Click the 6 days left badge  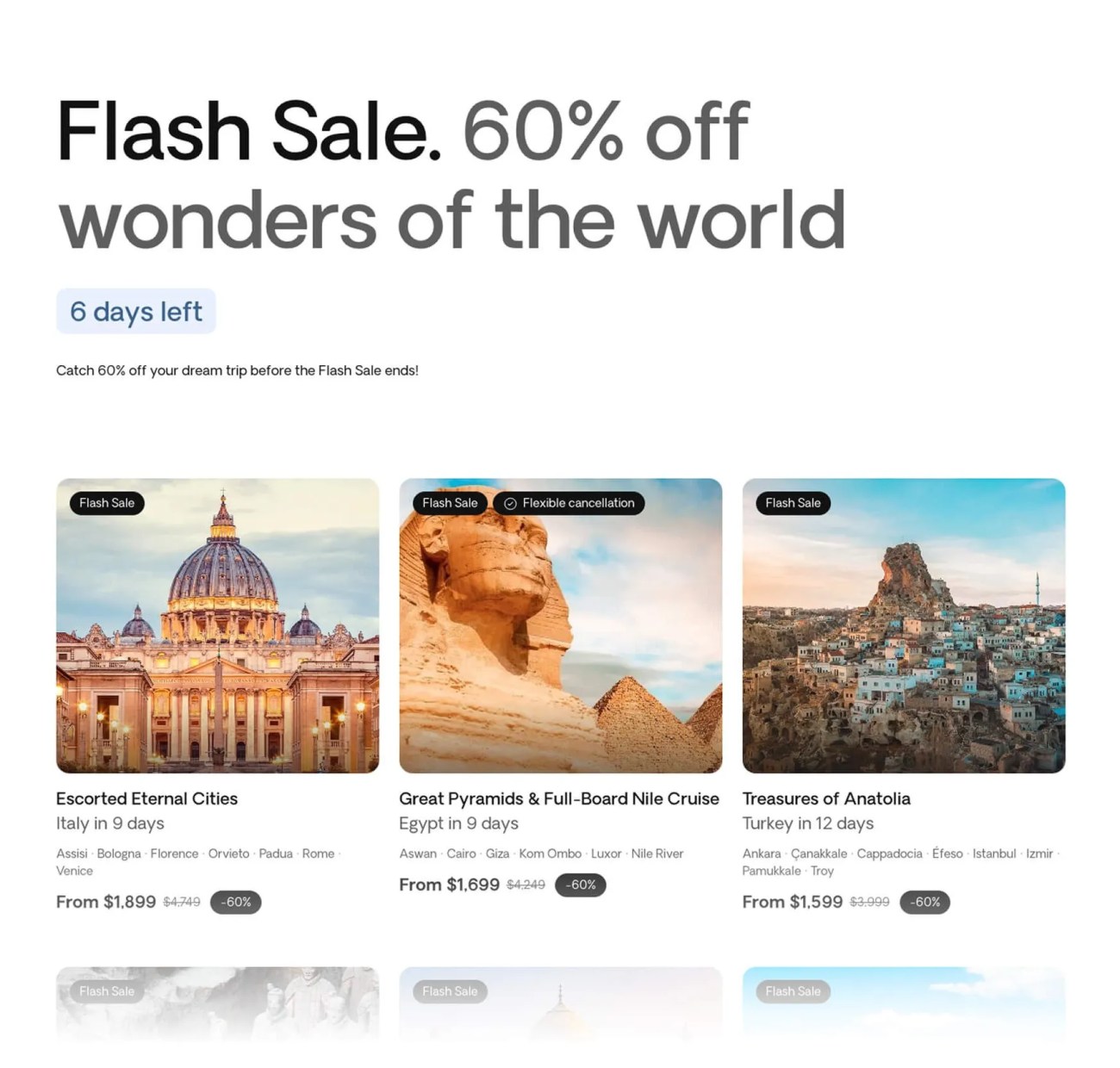click(136, 311)
